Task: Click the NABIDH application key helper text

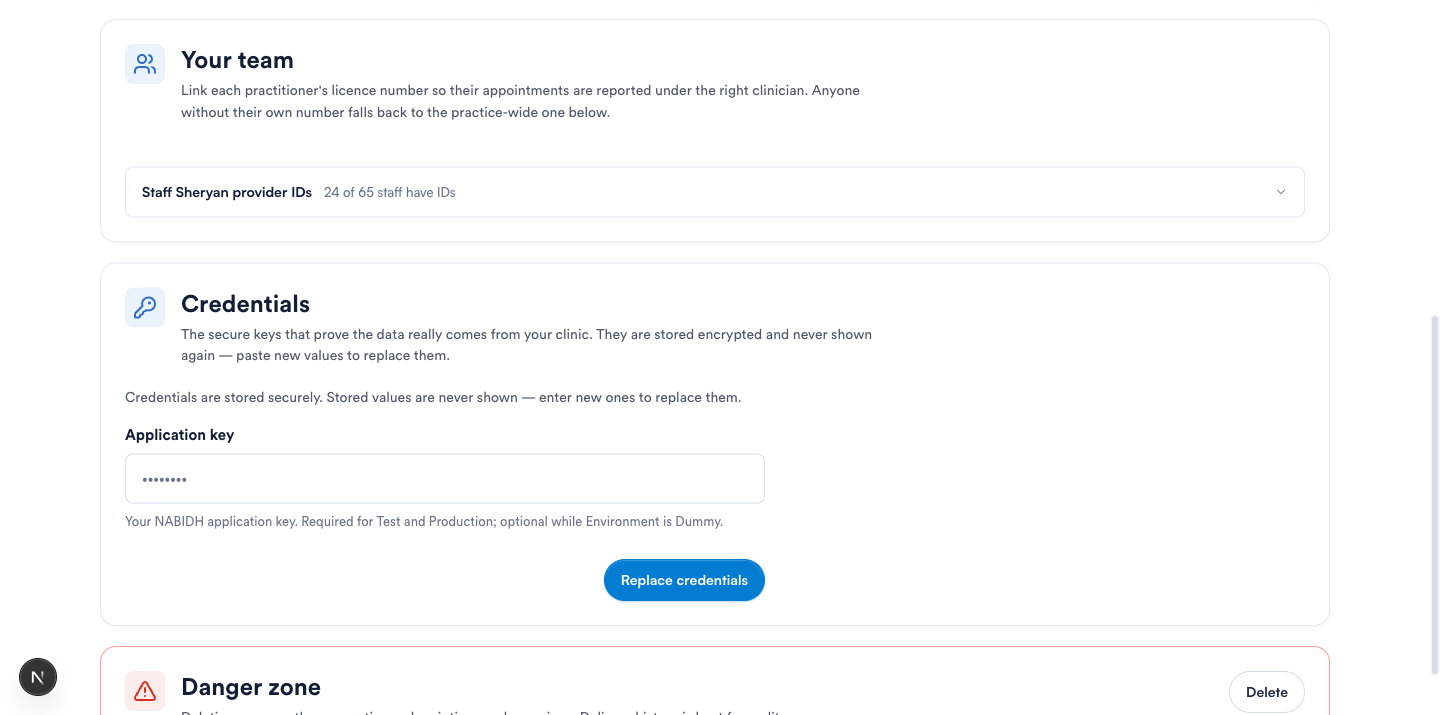Action: (424, 521)
